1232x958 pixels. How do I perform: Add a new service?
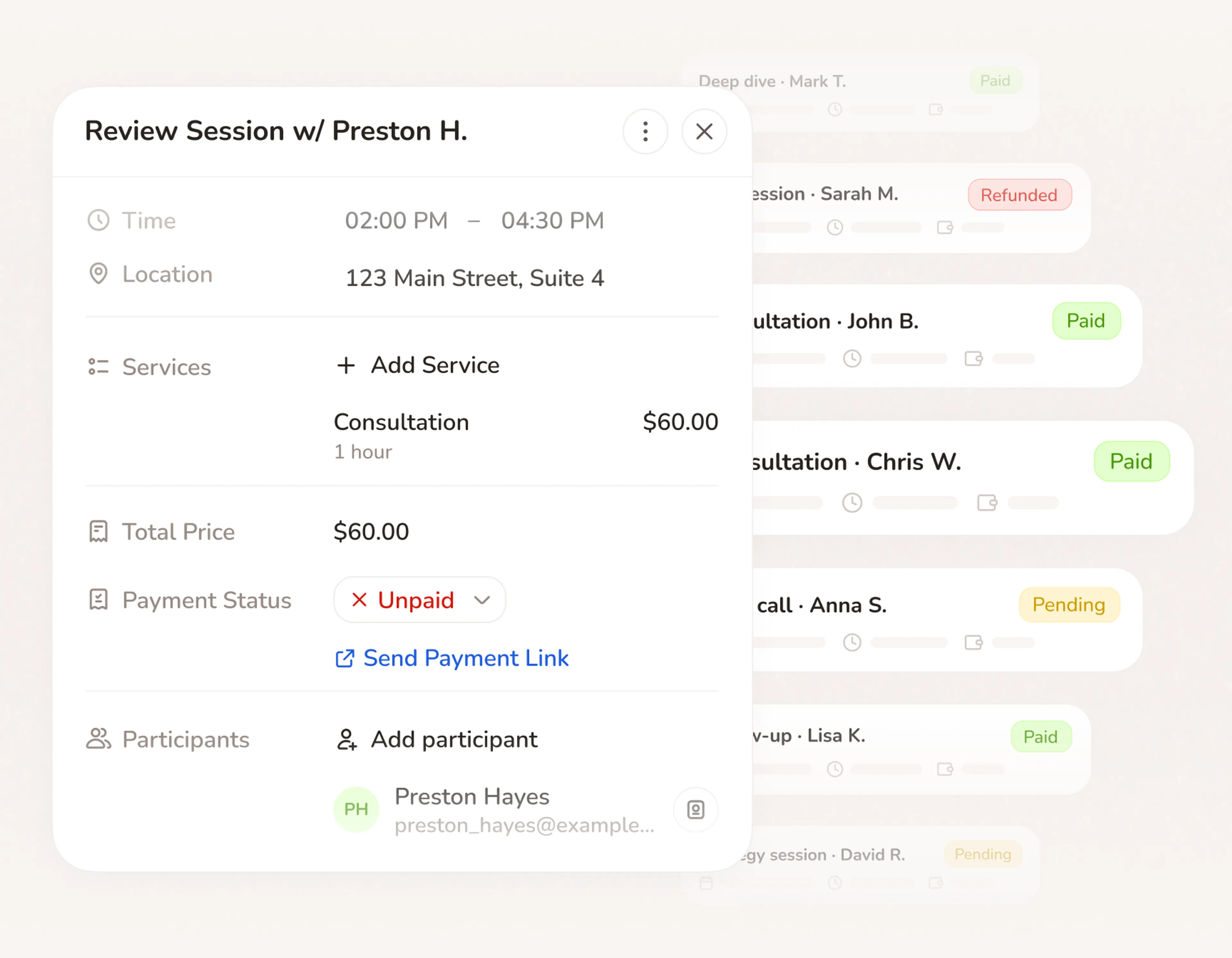point(418,365)
